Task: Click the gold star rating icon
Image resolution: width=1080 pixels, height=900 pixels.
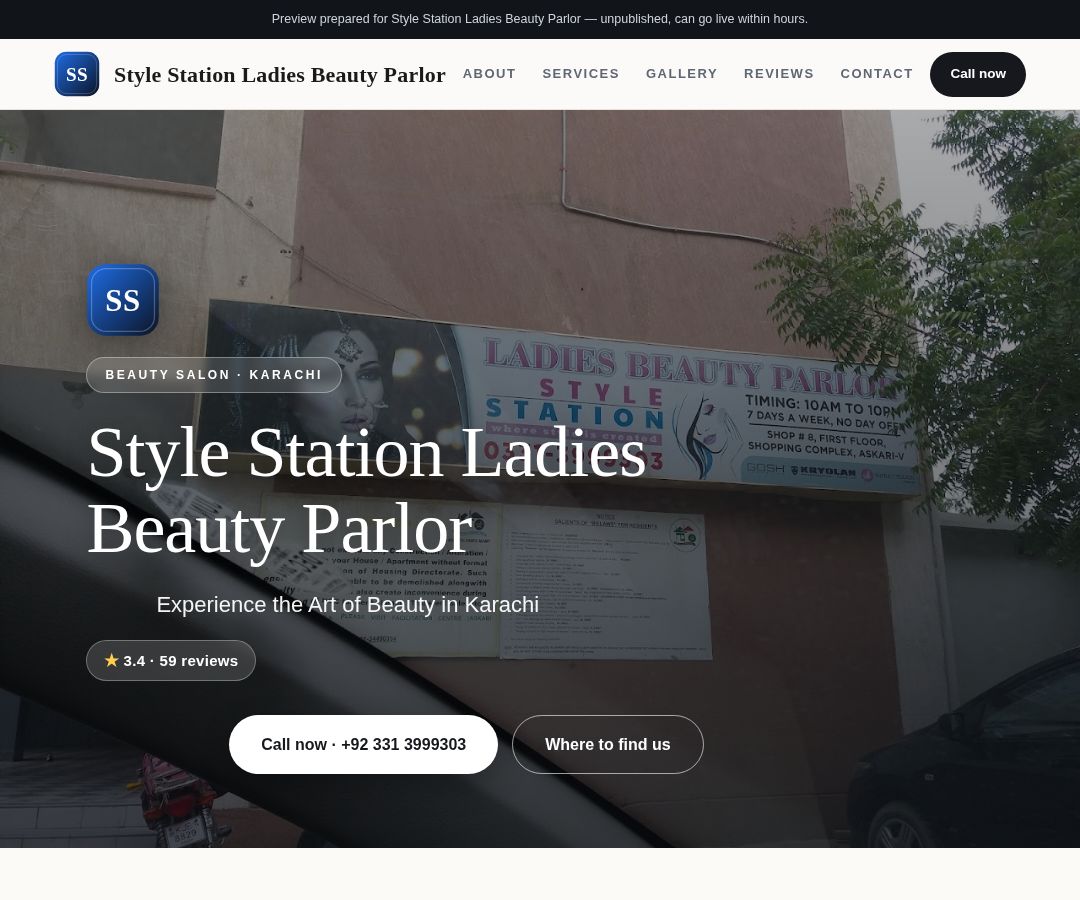Action: click(112, 660)
